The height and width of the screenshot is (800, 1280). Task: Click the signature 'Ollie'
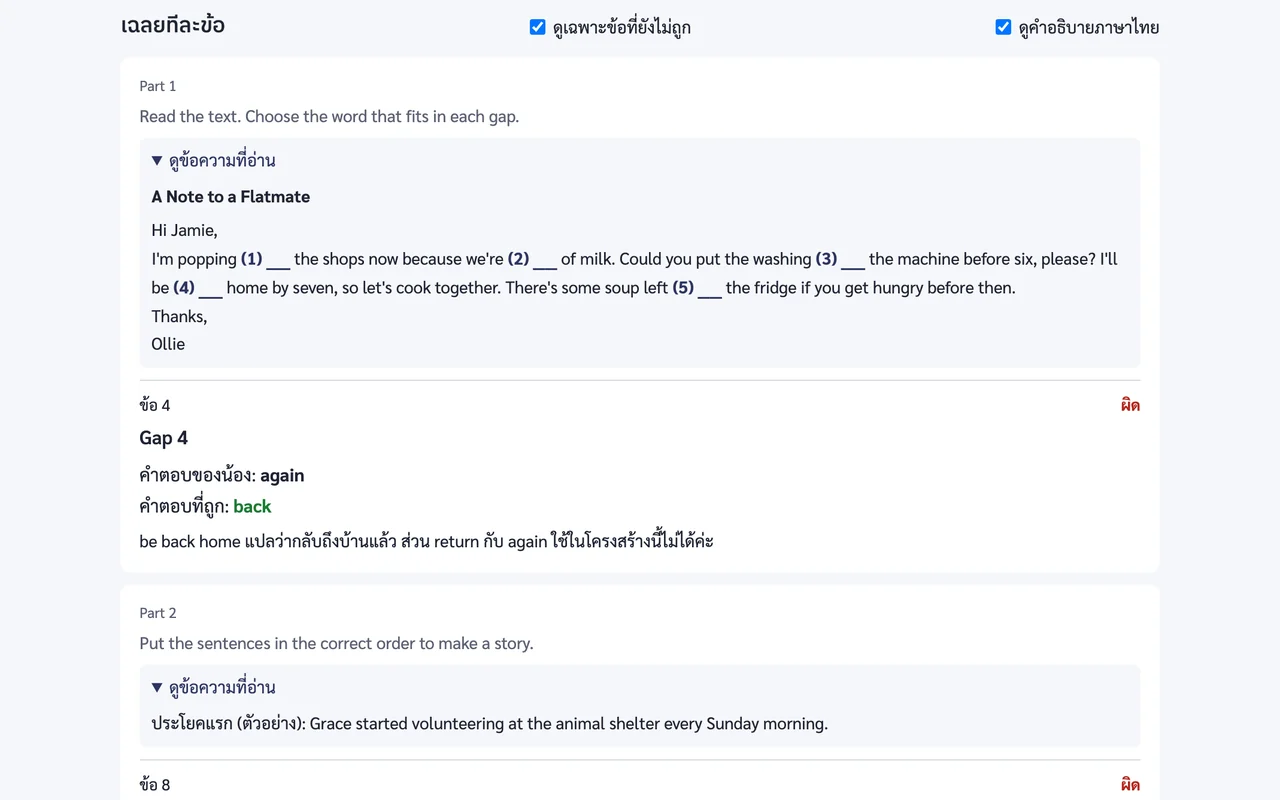168,344
